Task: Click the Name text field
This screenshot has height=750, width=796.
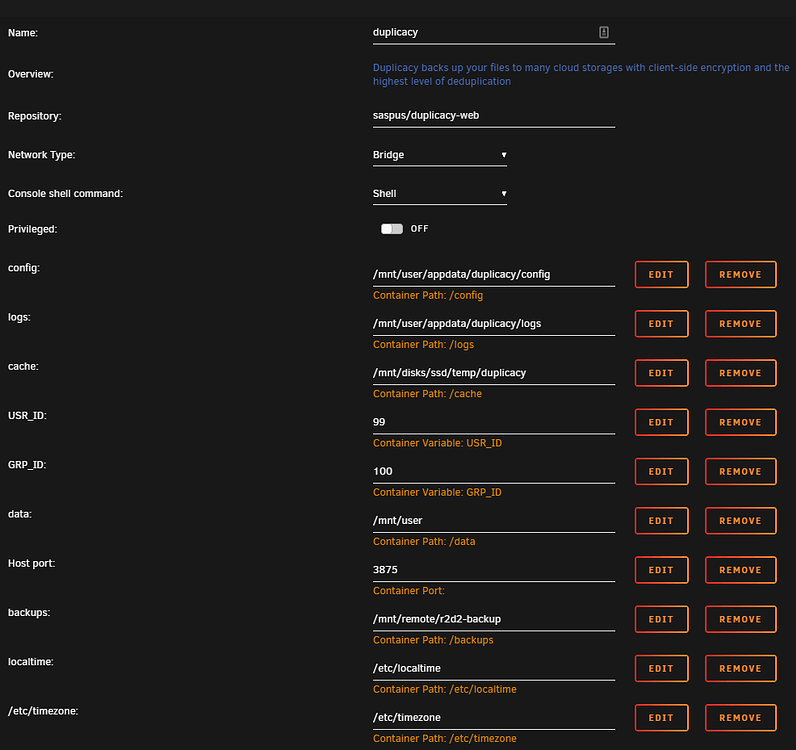Action: (480, 32)
